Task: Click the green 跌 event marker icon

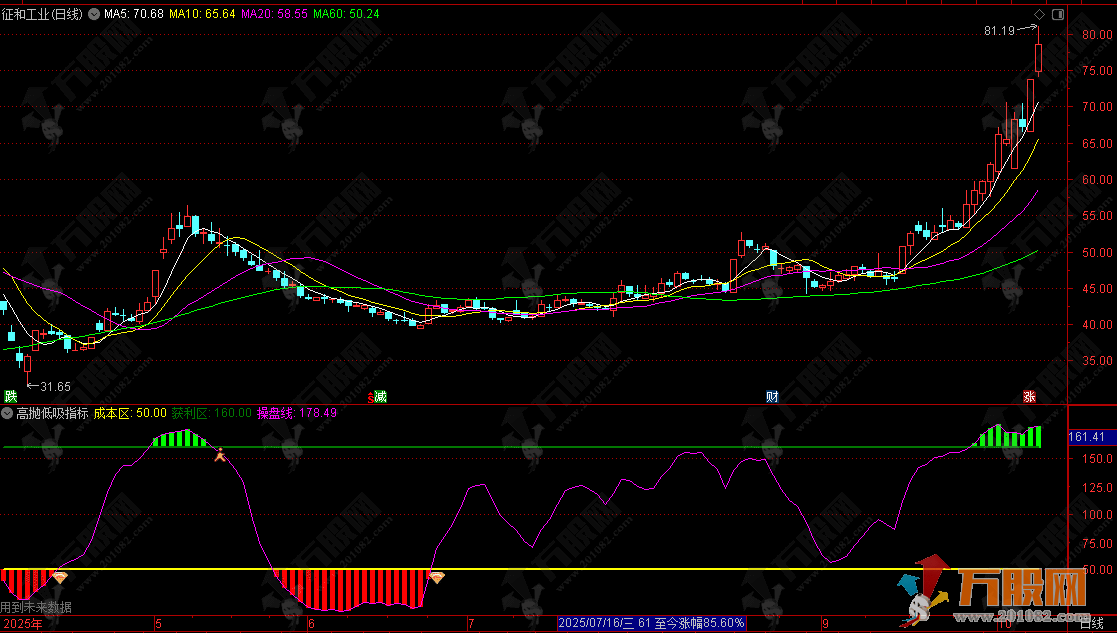Action: [10, 396]
